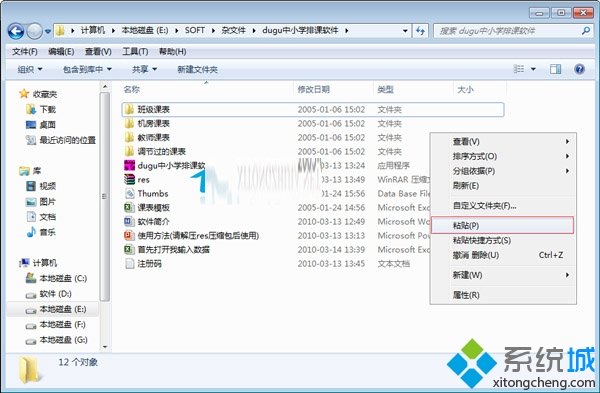The image size is (600, 393).
Task: Click the change view icon
Action: (519, 69)
